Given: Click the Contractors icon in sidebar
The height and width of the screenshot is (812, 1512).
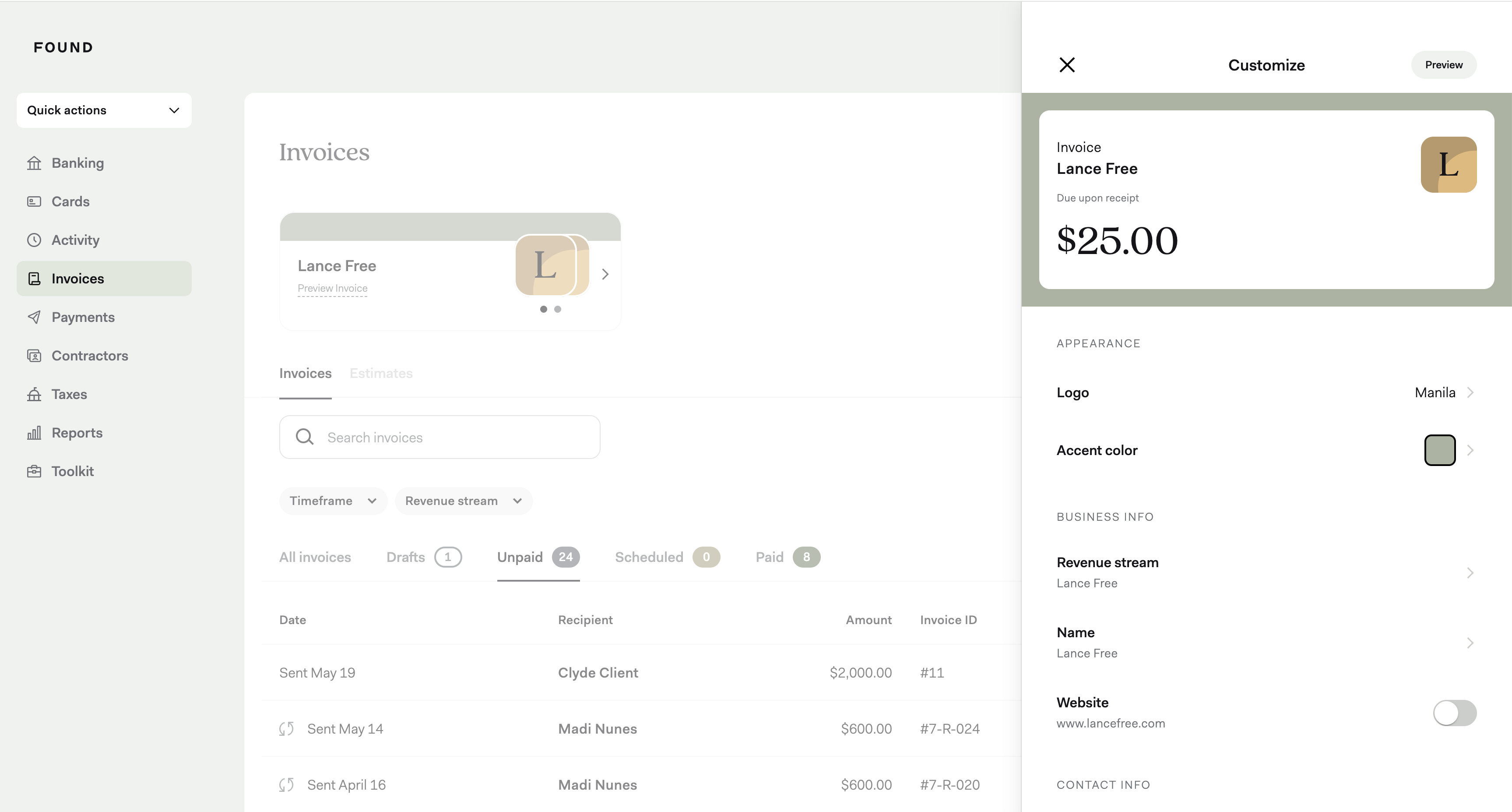Looking at the screenshot, I should pyautogui.click(x=34, y=356).
